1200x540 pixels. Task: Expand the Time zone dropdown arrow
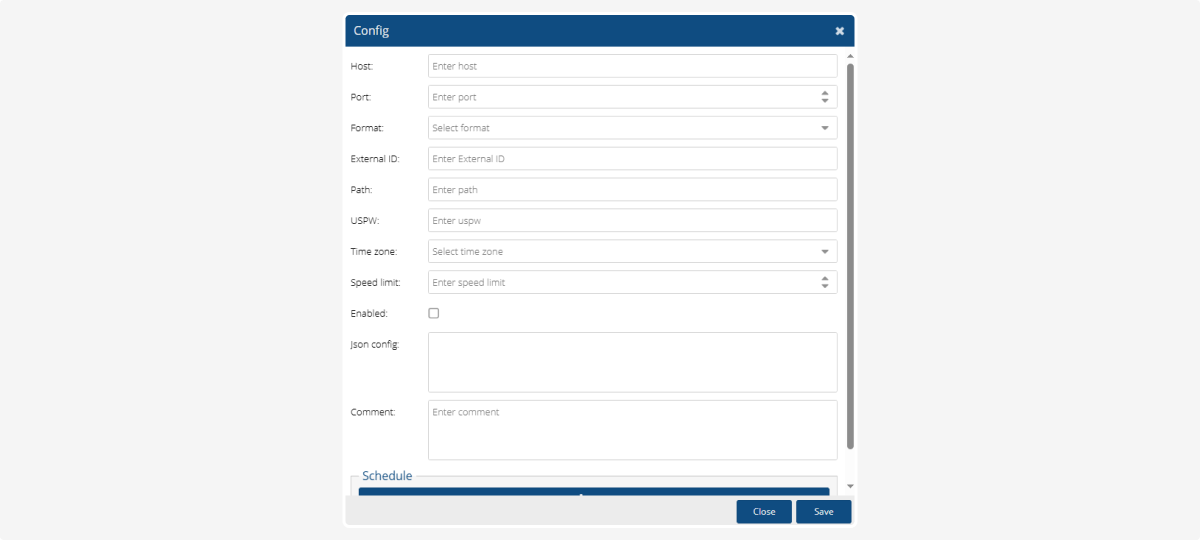click(825, 252)
